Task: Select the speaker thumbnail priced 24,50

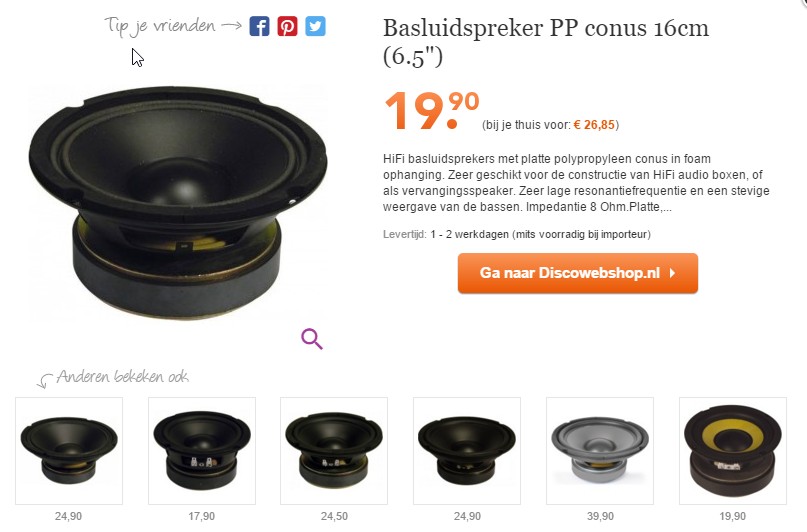Action: tap(334, 451)
